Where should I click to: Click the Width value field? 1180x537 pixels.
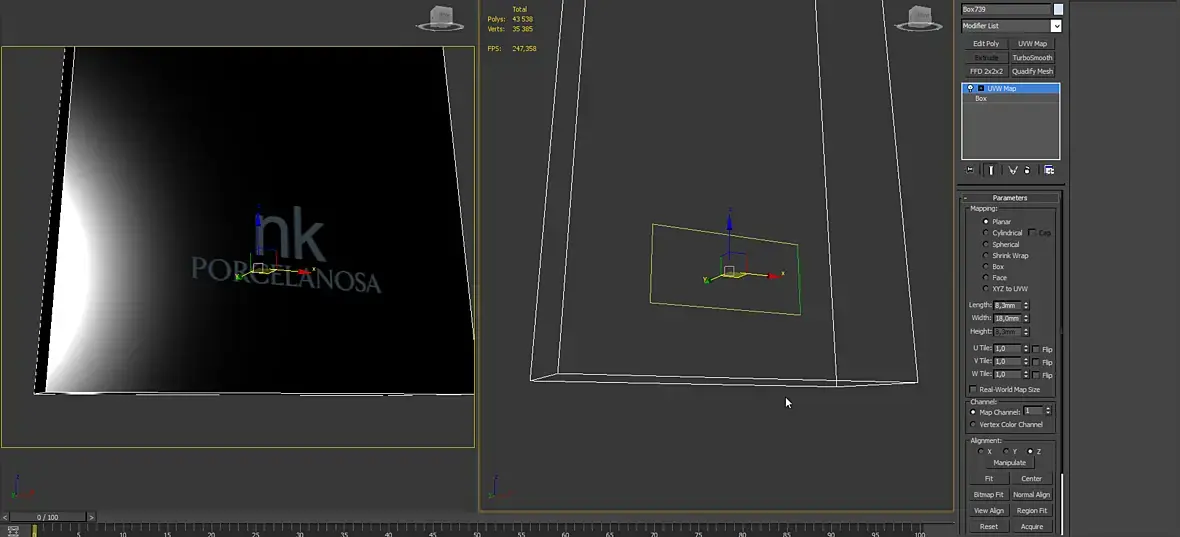tap(1008, 318)
